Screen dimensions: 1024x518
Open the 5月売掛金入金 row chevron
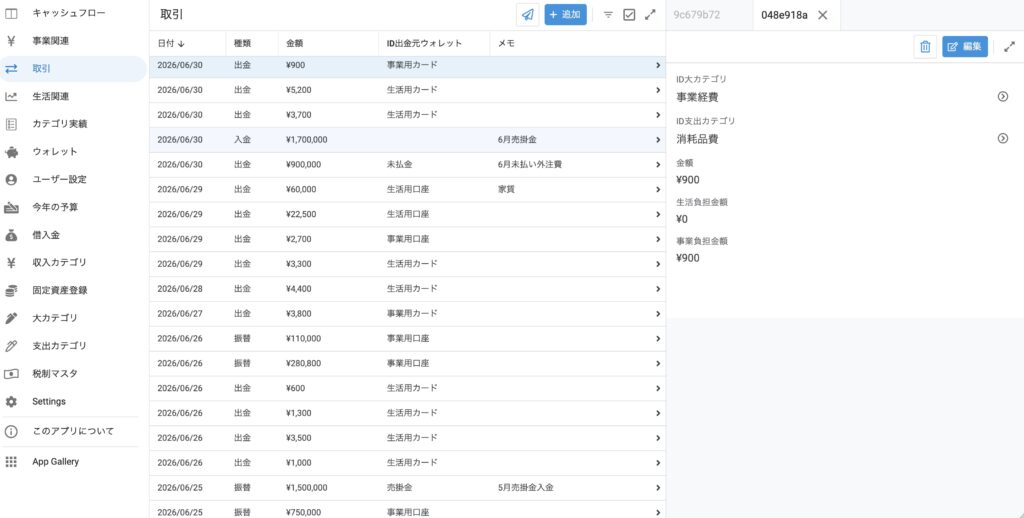[x=658, y=488]
